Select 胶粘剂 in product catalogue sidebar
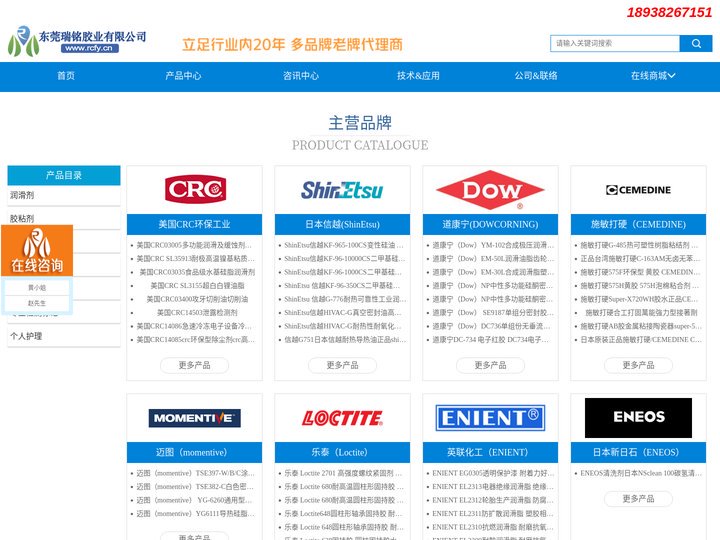720x540 pixels. click(x=64, y=219)
